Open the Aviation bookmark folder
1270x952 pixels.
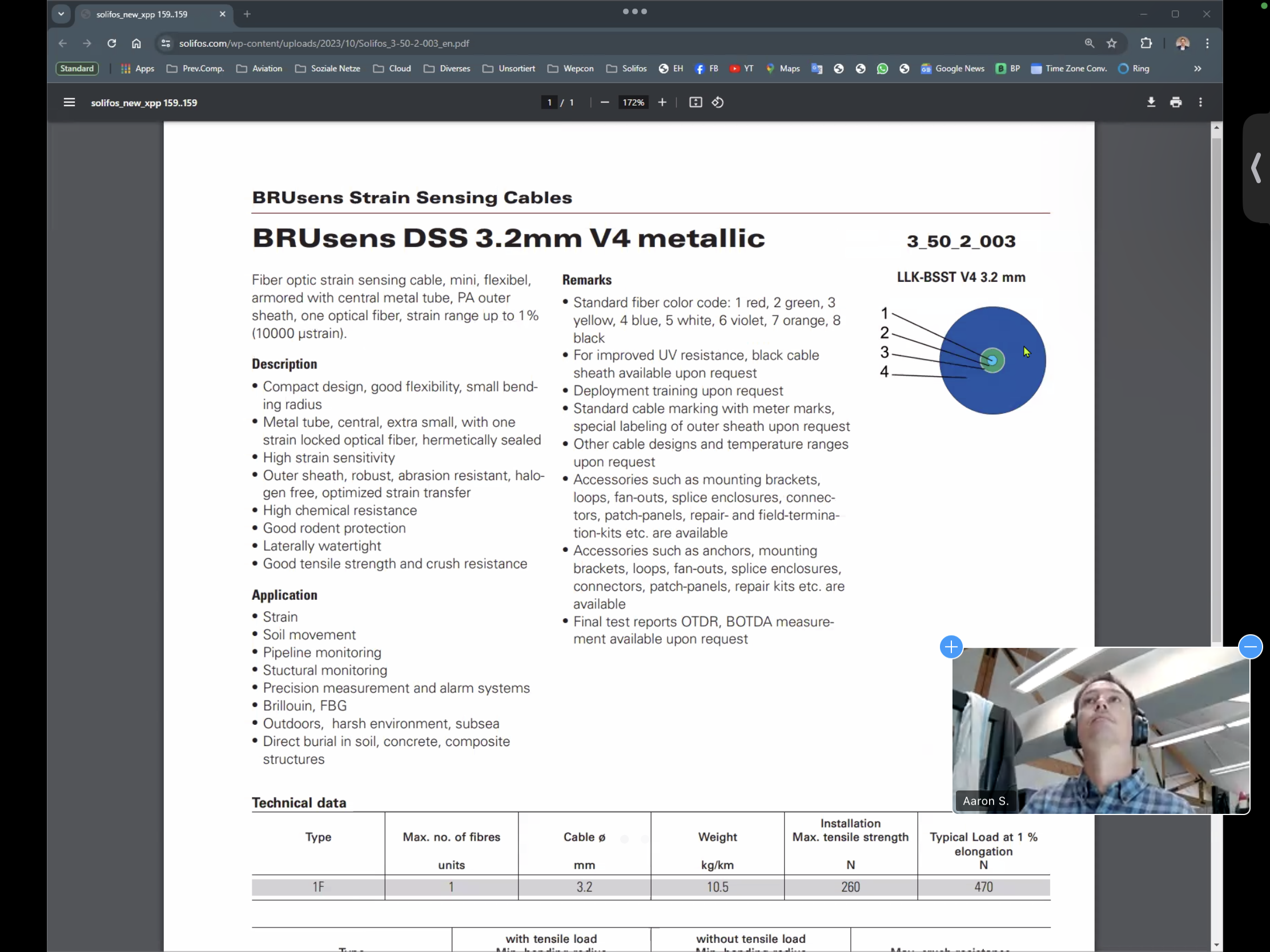259,69
